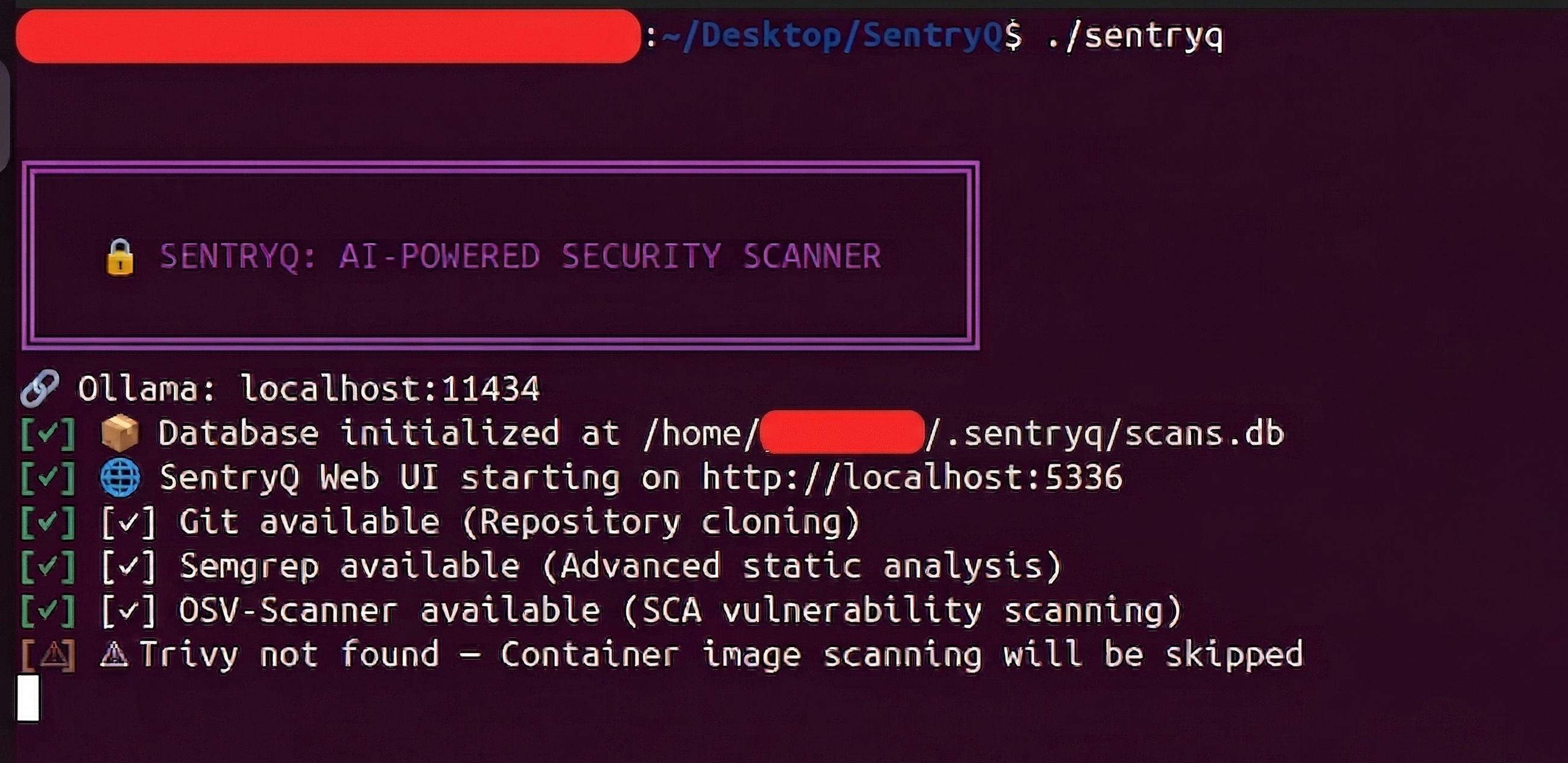This screenshot has width=1568, height=763.
Task: Click the globe icon before SentryQ Web UI
Action: [120, 478]
